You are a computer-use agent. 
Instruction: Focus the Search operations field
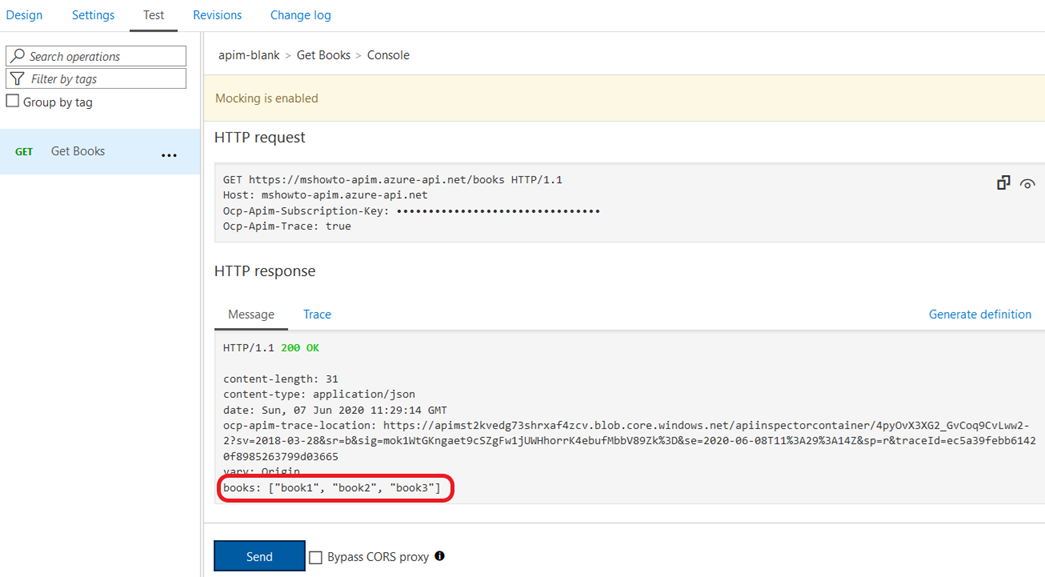tap(96, 56)
